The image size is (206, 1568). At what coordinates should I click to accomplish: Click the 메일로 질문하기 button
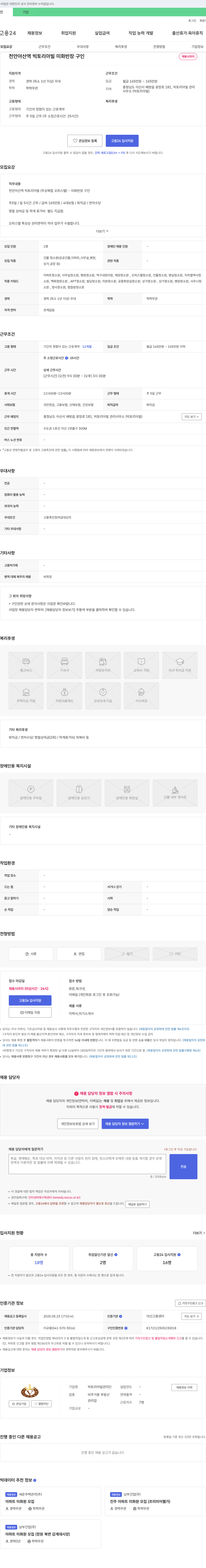pyautogui.click(x=137, y=1204)
